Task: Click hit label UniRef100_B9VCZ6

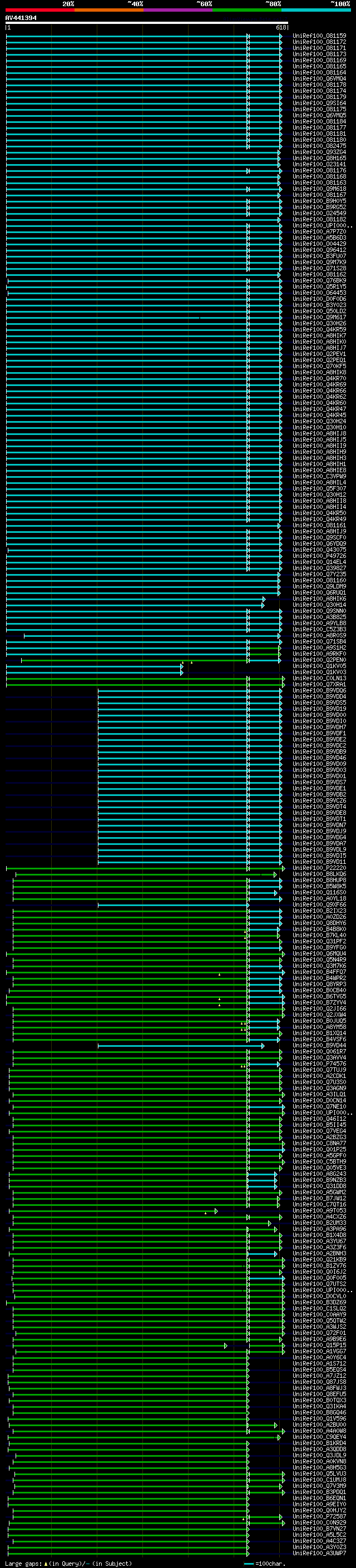Action: pyautogui.click(x=319, y=800)
